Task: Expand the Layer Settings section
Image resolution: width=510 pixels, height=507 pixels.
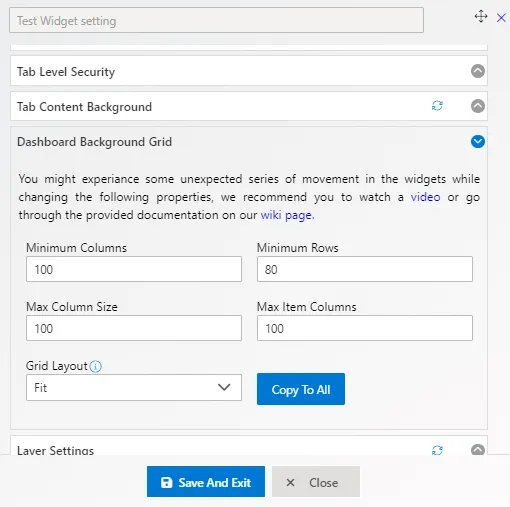Action: (478, 450)
